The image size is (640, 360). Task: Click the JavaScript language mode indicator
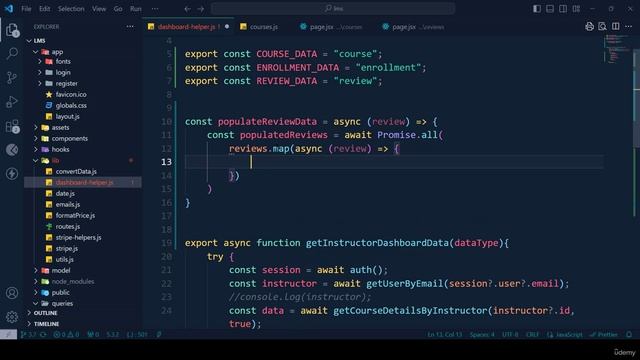(565, 334)
